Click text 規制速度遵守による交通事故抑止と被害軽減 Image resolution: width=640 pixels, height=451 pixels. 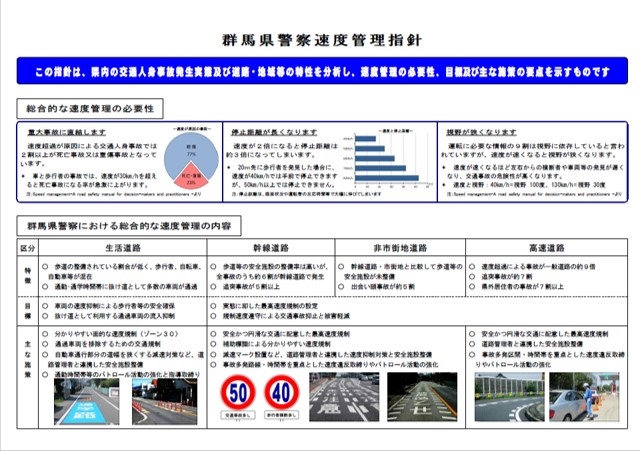286,316
